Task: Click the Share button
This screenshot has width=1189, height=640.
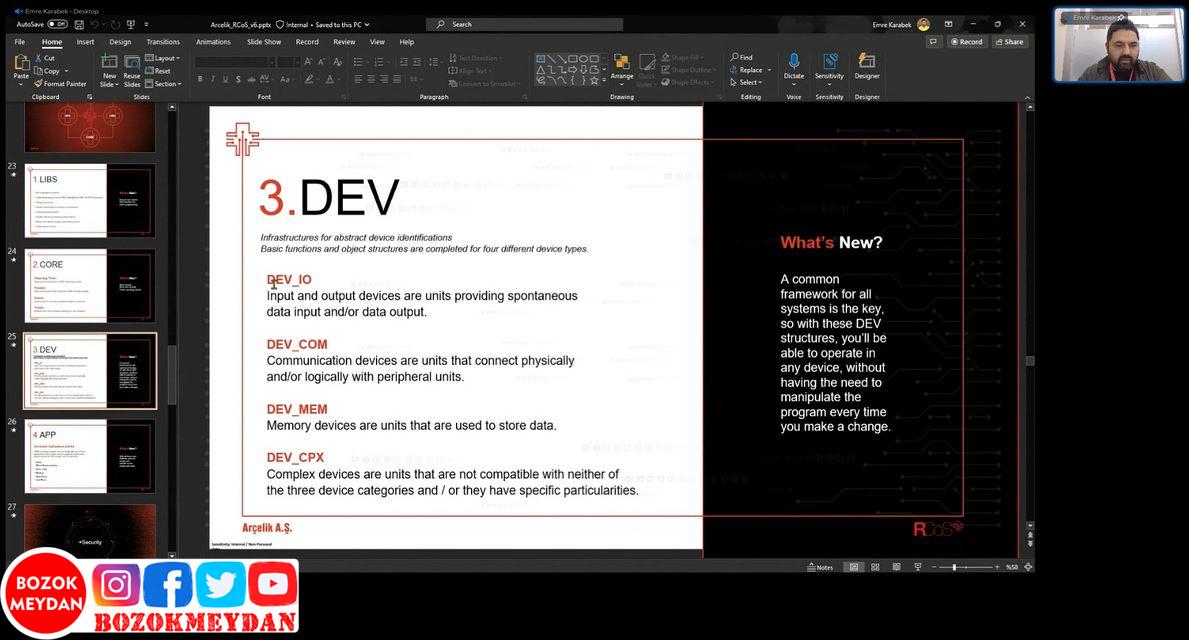Action: click(x=1009, y=42)
